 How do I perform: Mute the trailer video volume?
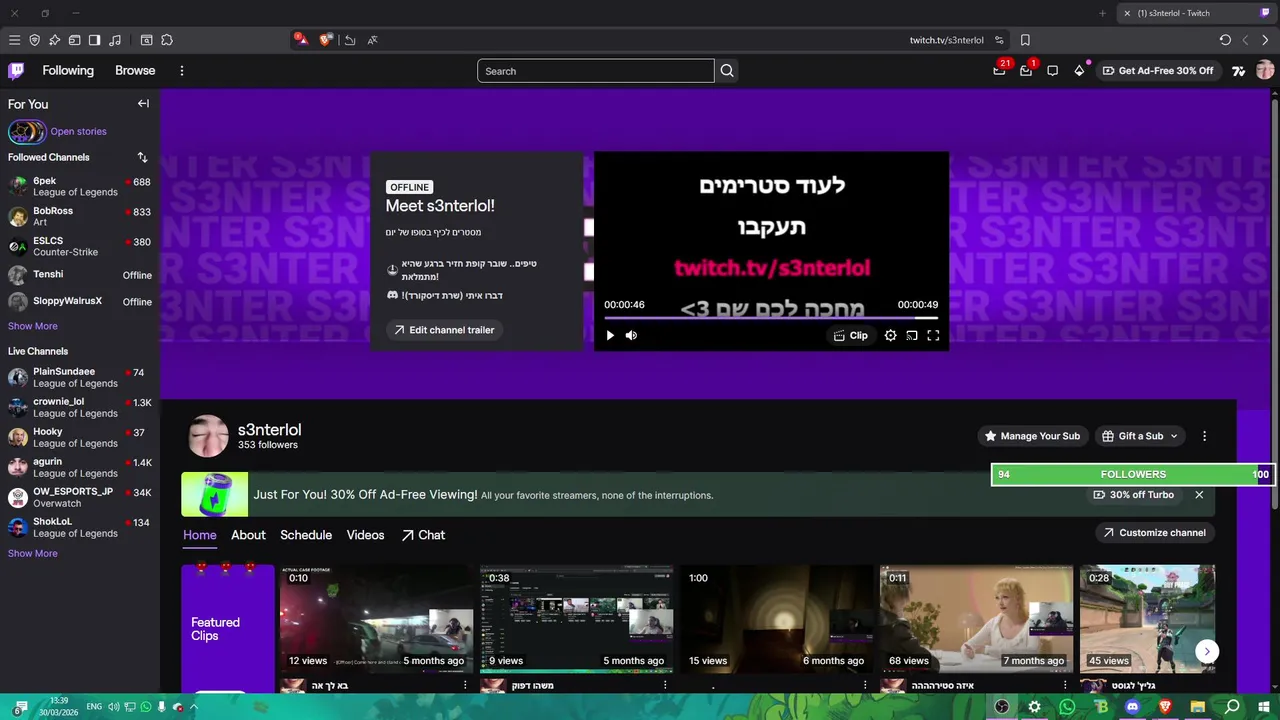631,335
